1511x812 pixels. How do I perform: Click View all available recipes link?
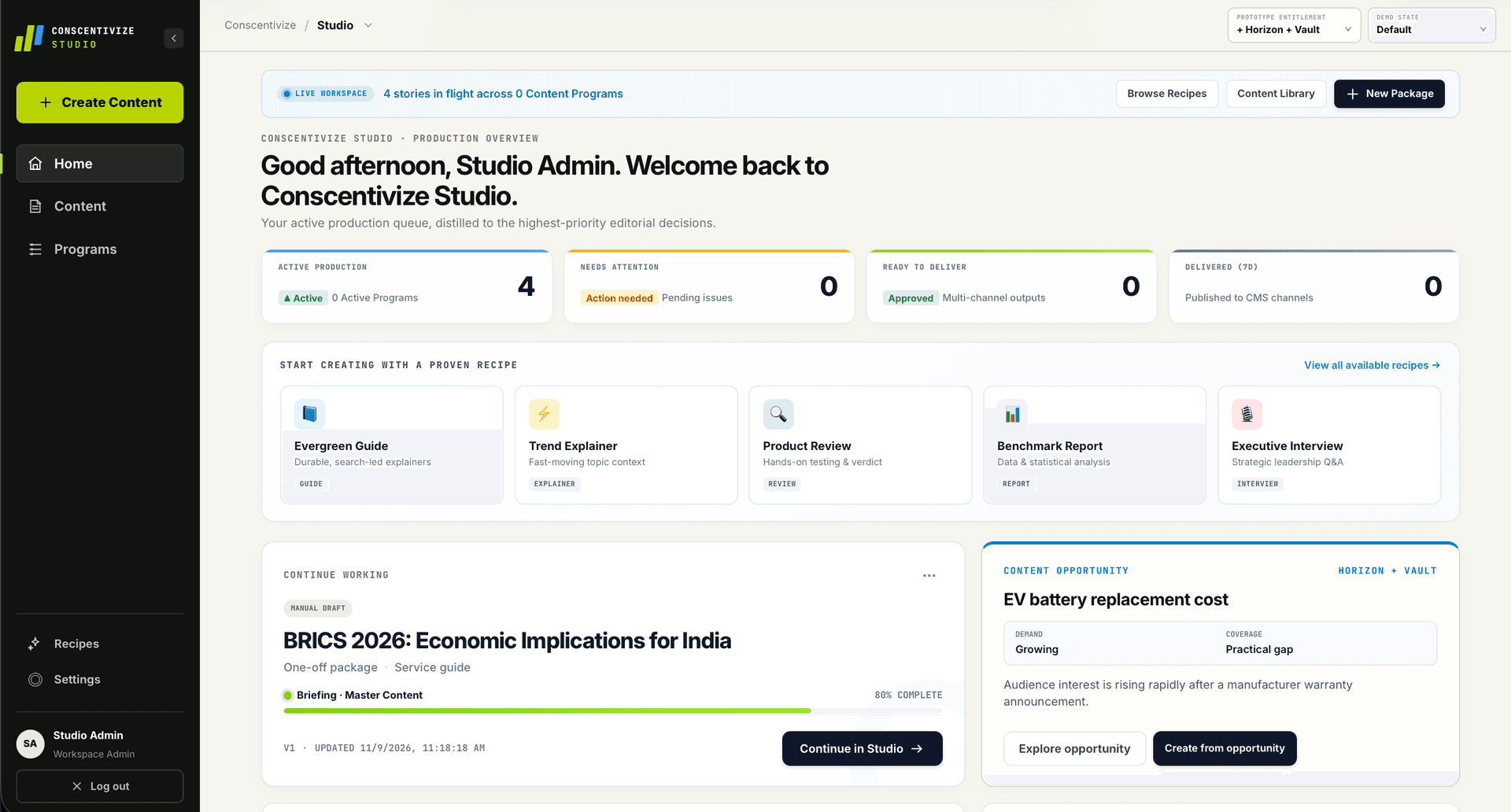(1372, 365)
